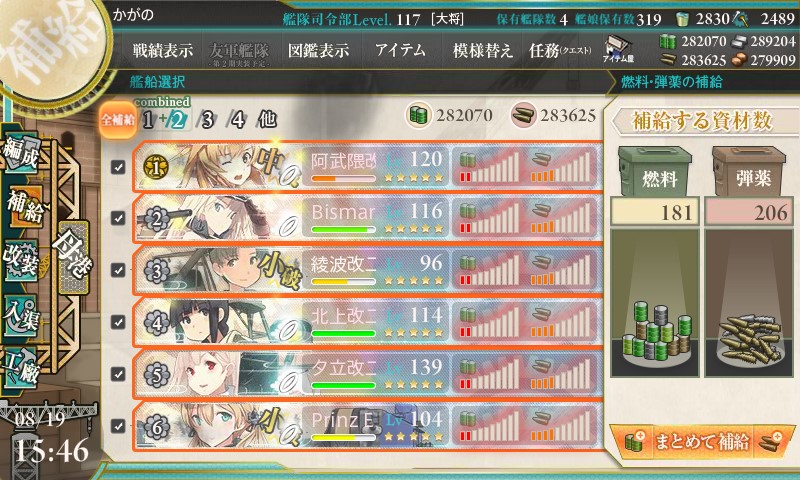Image resolution: width=800 pixels, height=480 pixels.
Task: Click the 燃料 fuel crate icon
Action: click(x=655, y=171)
